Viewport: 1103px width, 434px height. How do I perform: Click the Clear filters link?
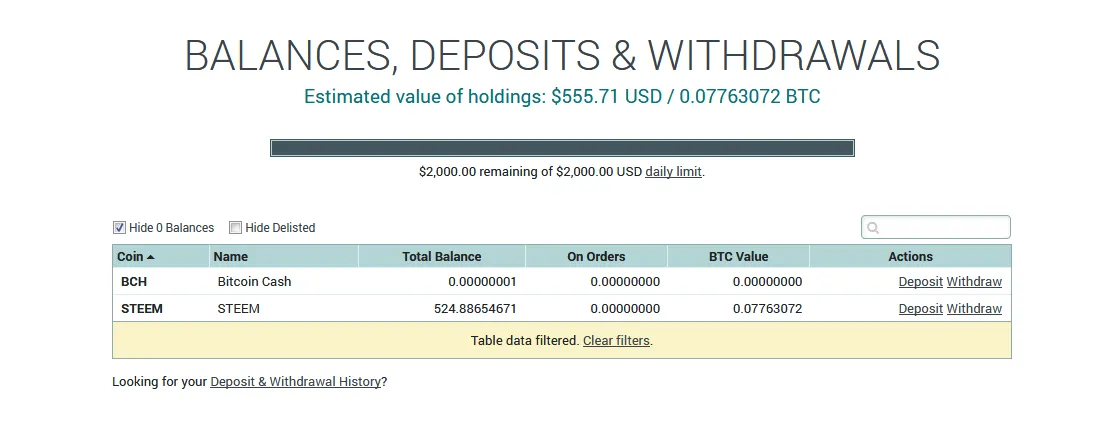[x=616, y=340]
